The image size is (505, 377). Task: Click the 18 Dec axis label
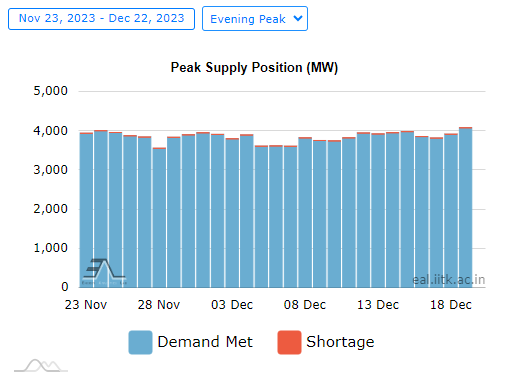pyautogui.click(x=451, y=305)
